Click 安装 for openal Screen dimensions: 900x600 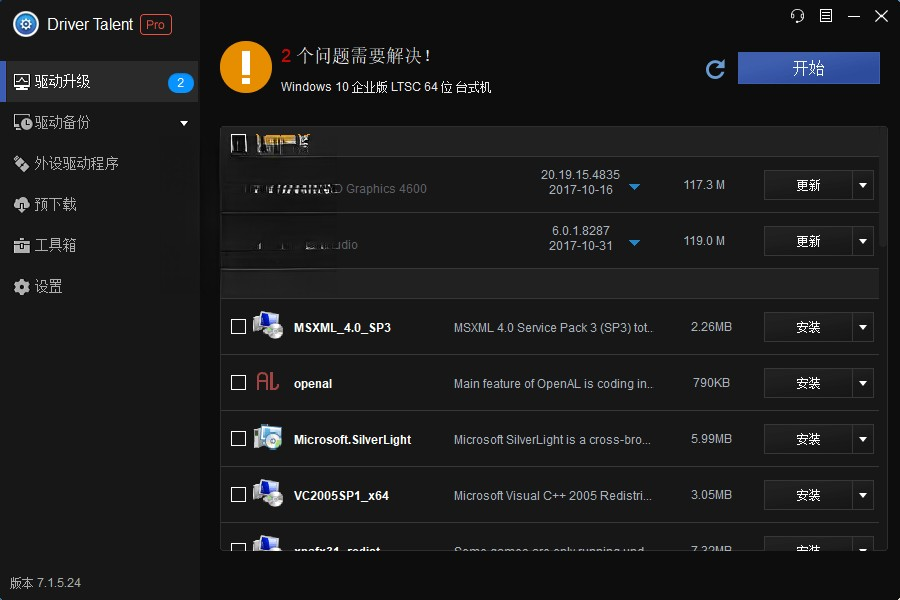[808, 383]
